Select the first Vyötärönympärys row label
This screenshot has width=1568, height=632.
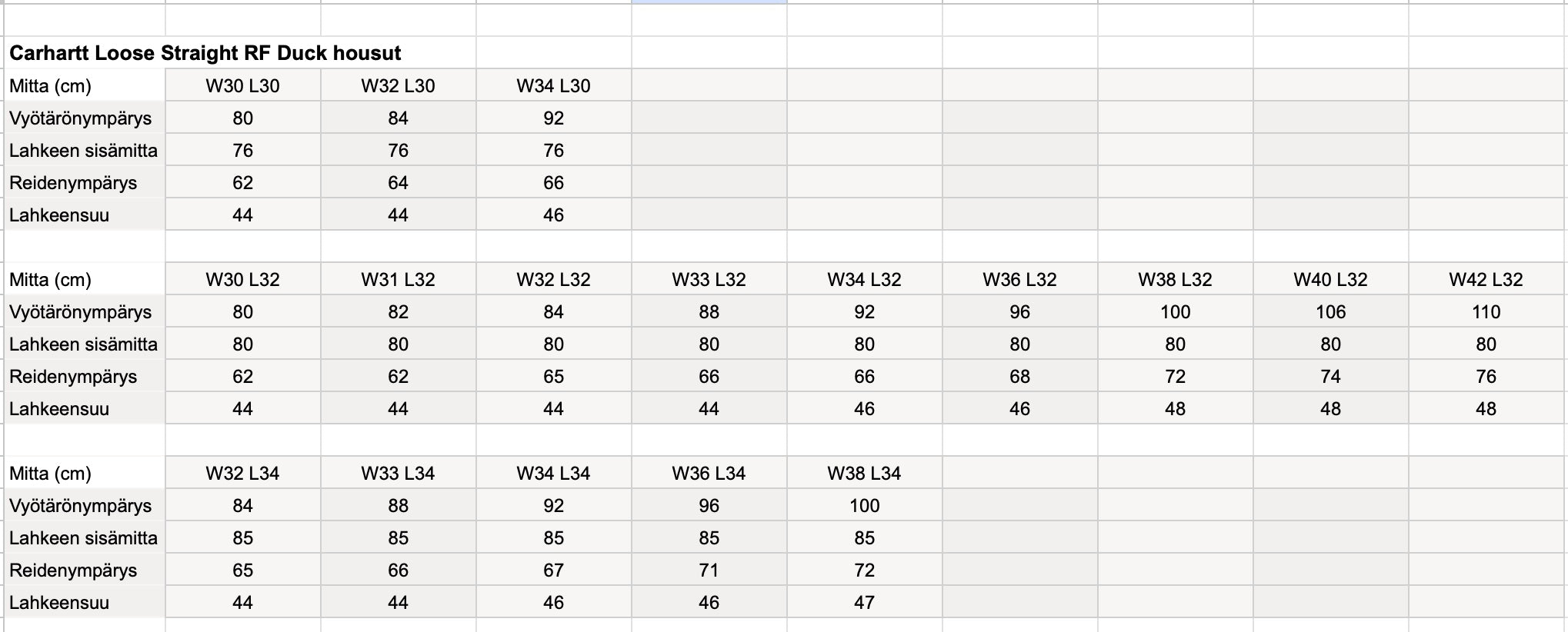point(81,118)
